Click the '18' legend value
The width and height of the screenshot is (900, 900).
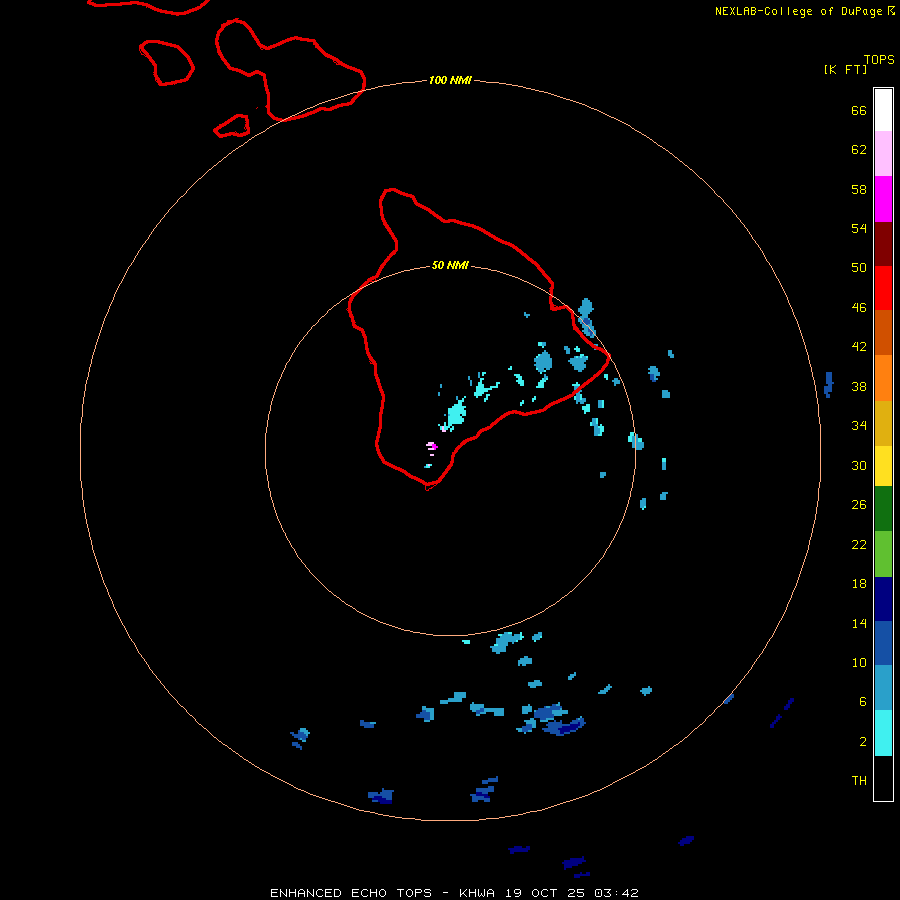click(859, 584)
